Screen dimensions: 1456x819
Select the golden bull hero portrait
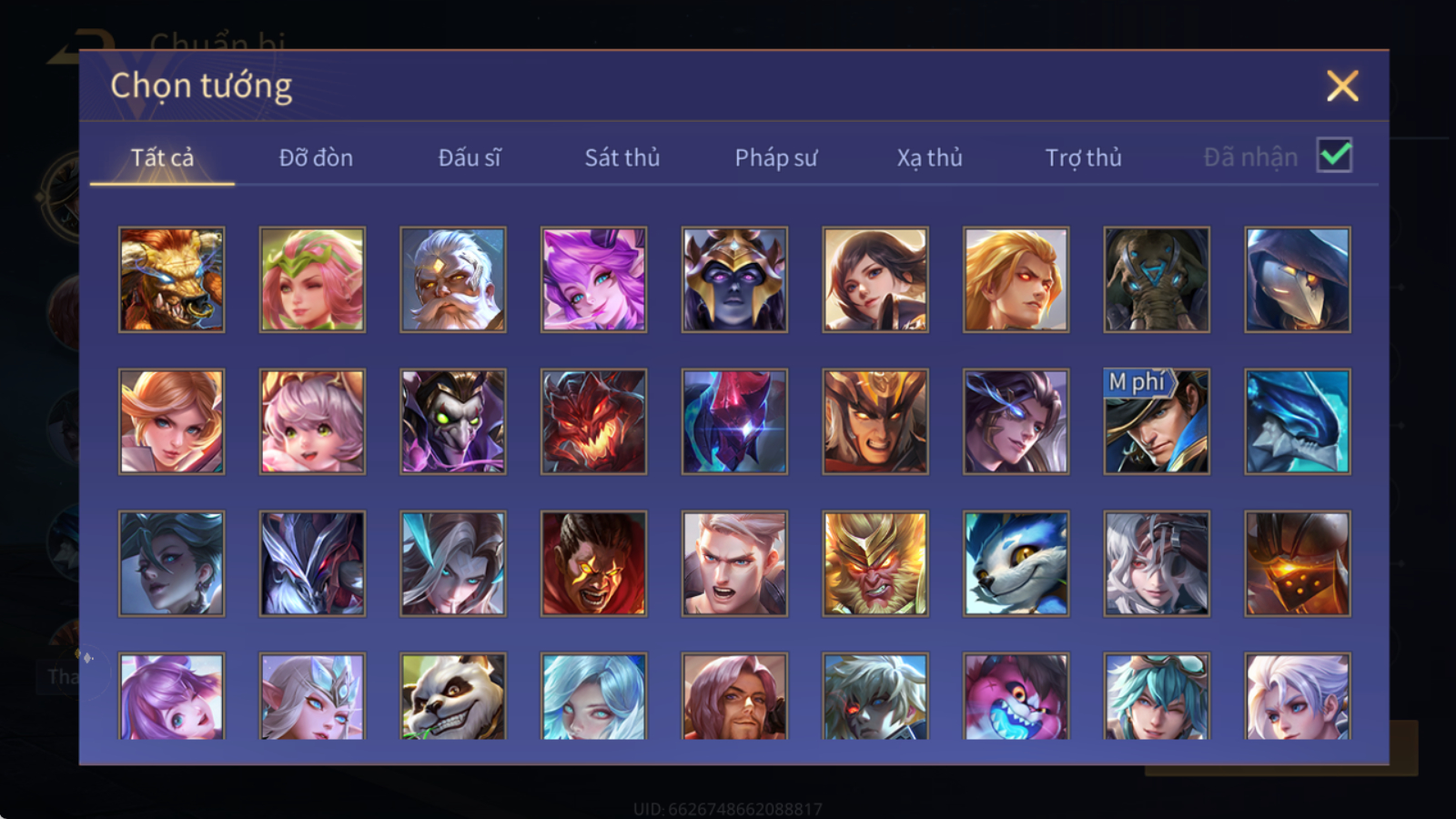(x=172, y=279)
